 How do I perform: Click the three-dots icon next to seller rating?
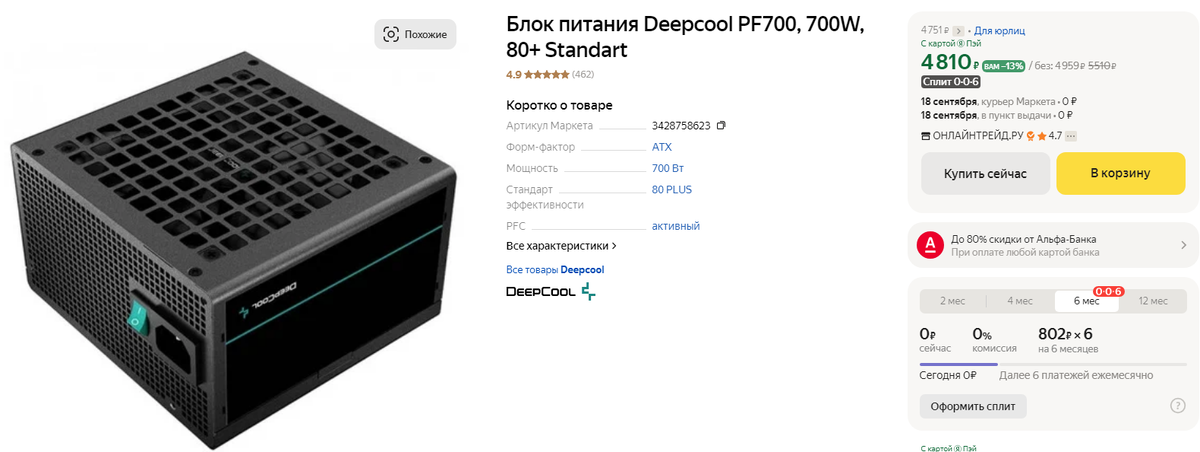1071,135
